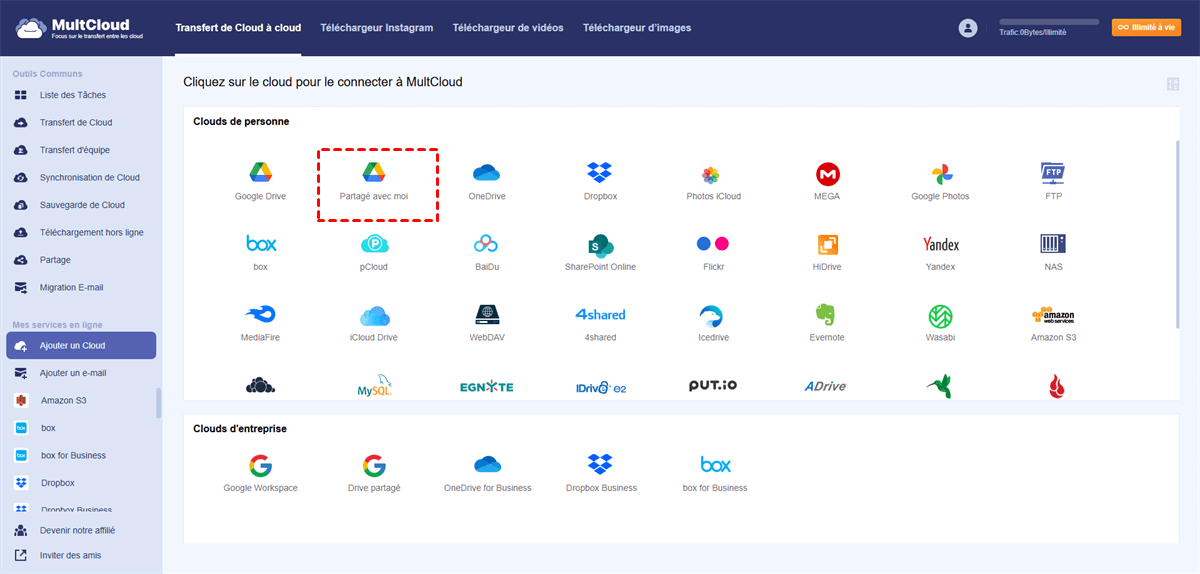This screenshot has width=1200, height=574.
Task: Connect the Flickr service
Action: [x=713, y=244]
